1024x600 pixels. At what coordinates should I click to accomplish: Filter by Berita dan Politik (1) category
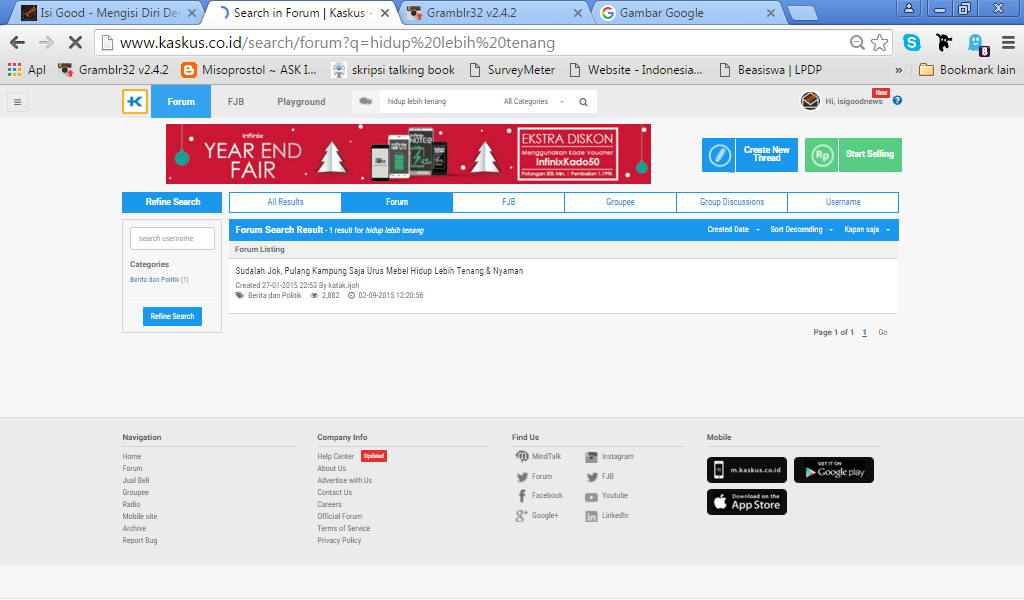click(x=159, y=279)
